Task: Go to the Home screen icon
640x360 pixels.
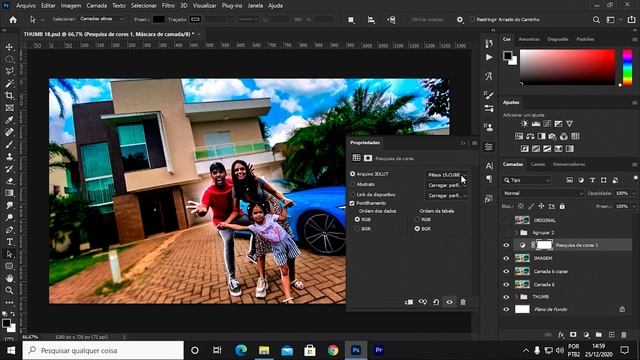Action: (x=13, y=20)
